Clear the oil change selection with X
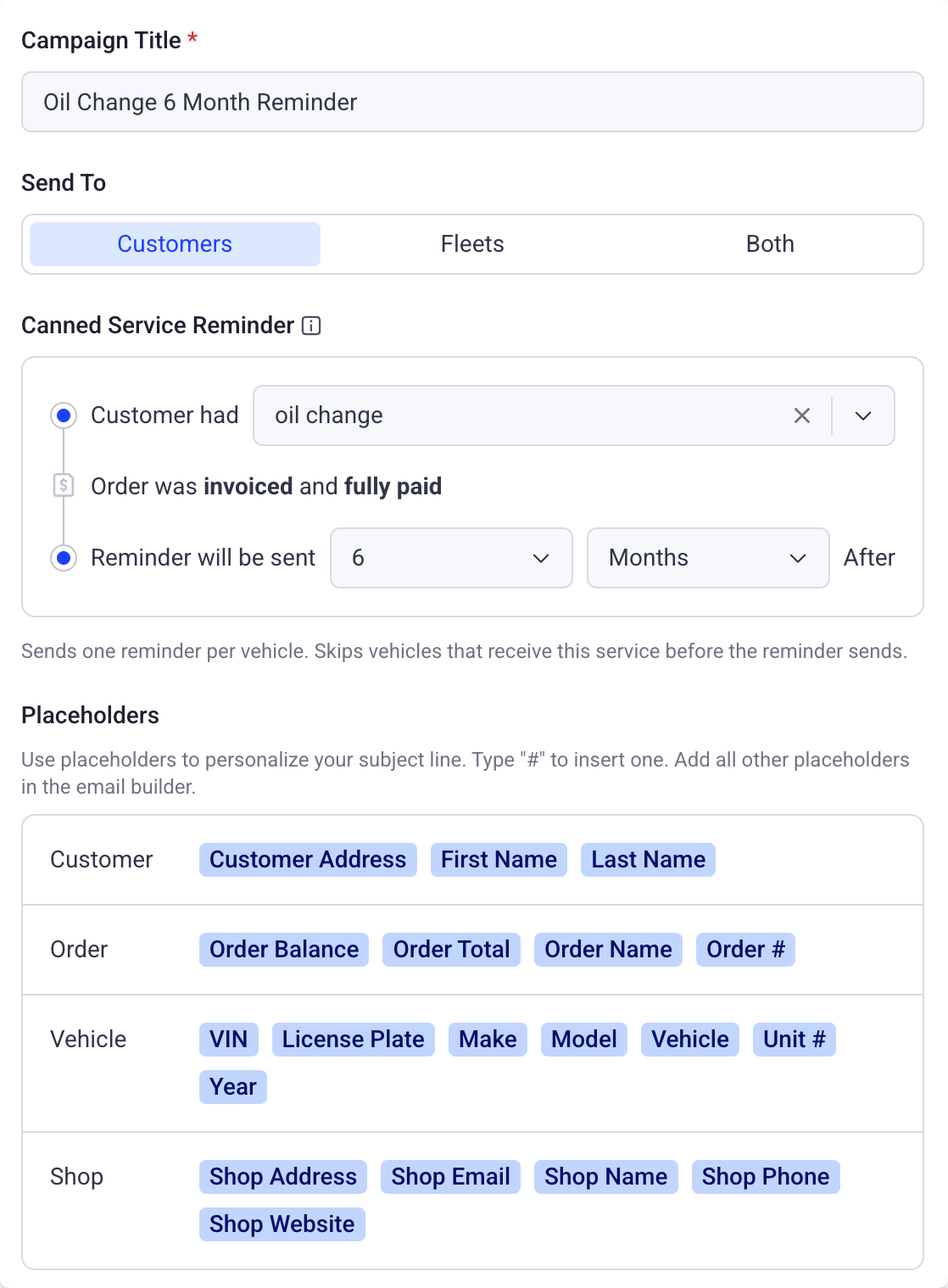The image size is (948, 1288). pos(801,415)
